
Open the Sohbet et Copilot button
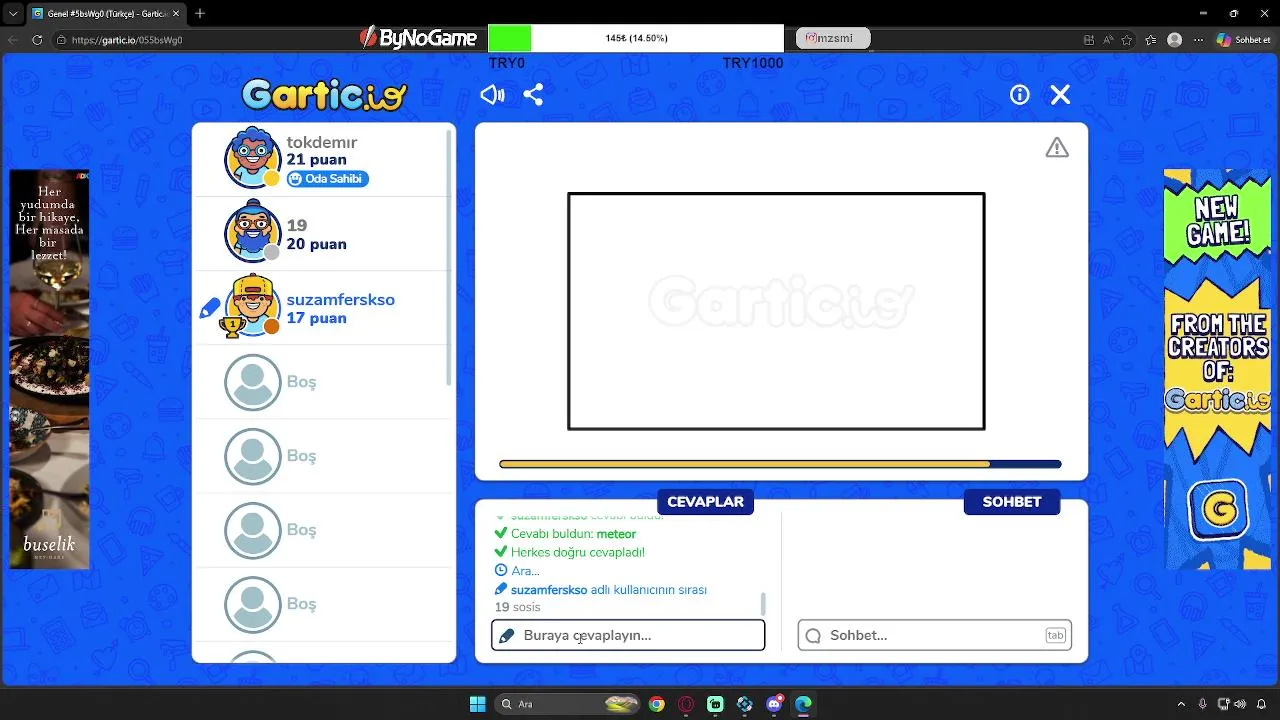1243,40
